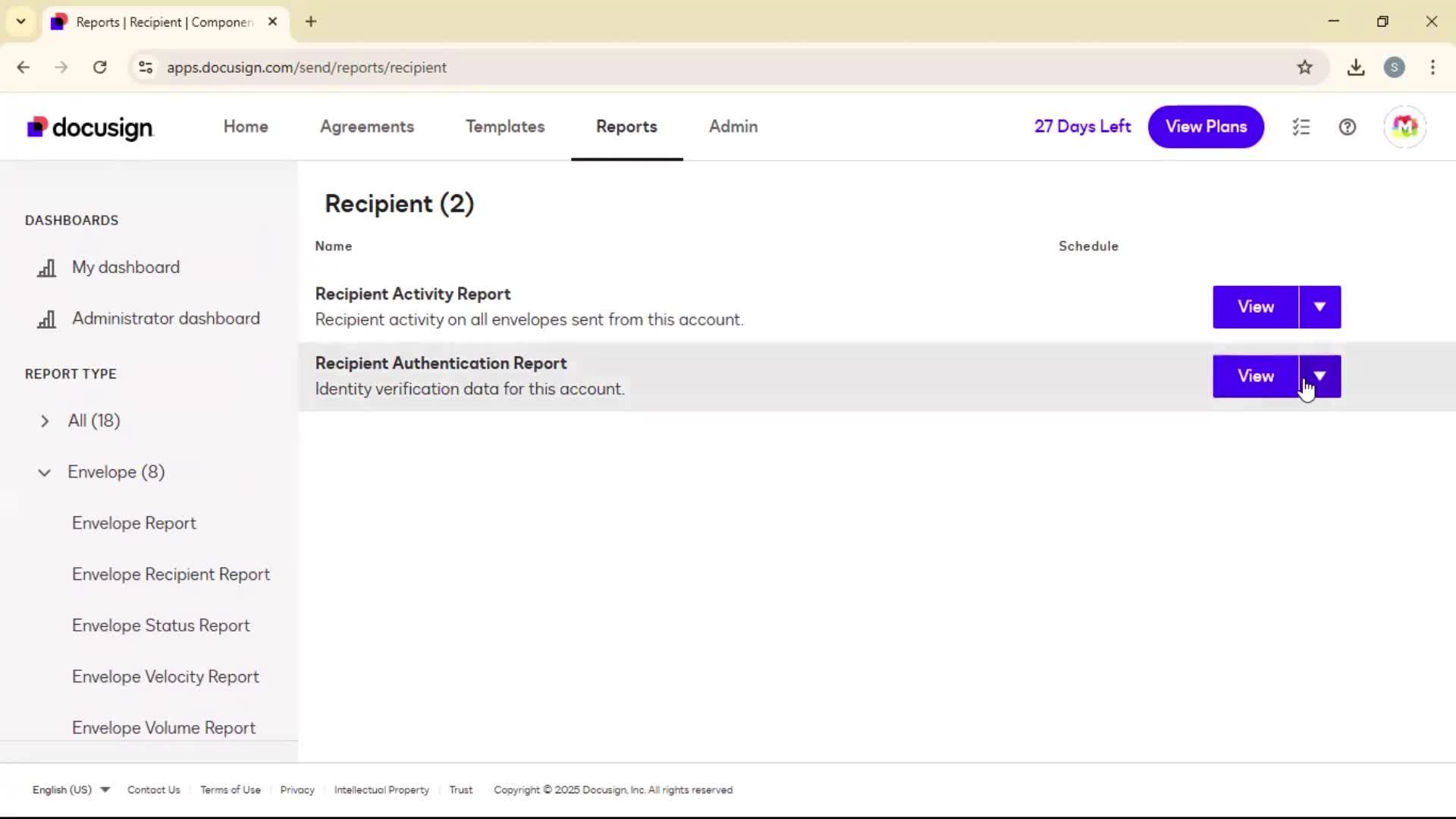
Task: Go back in browser history
Action: pyautogui.click(x=24, y=67)
